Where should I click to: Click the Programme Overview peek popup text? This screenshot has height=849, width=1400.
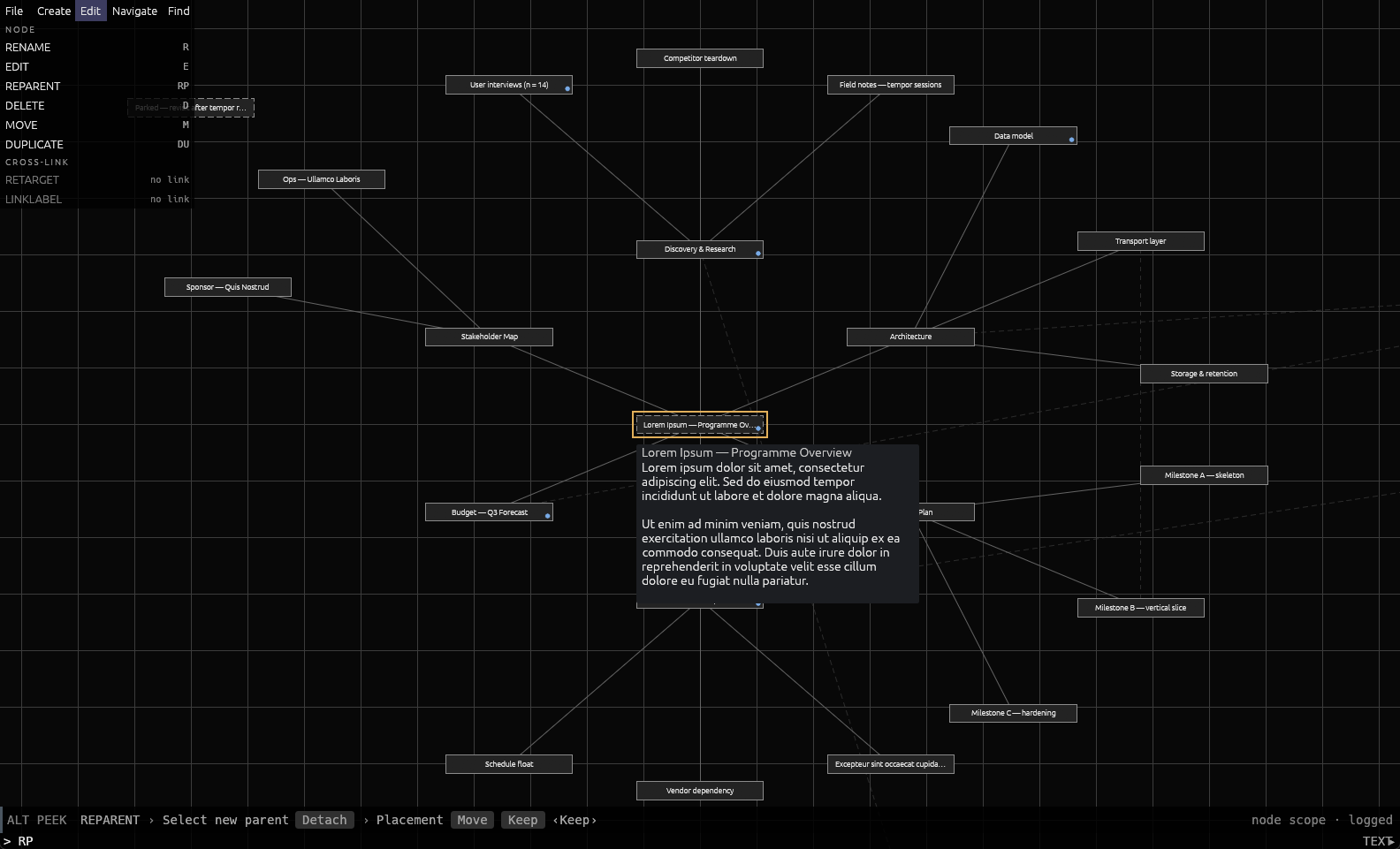click(x=778, y=524)
